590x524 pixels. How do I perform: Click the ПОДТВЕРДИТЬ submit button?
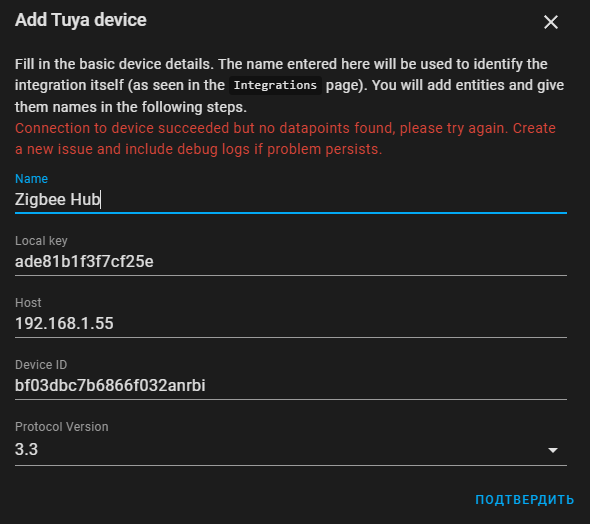click(x=525, y=500)
